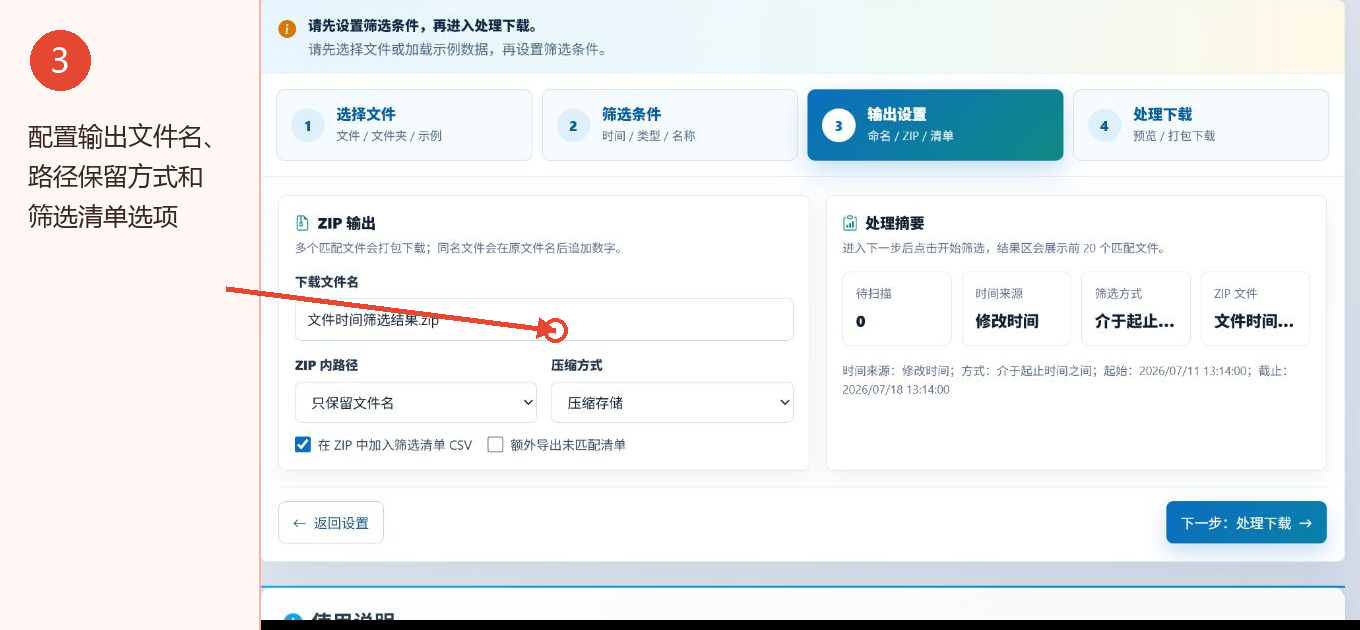Screen dimensions: 1360x630
Task: Enable 额外导出未匹配清单 checkbox
Action: point(495,445)
